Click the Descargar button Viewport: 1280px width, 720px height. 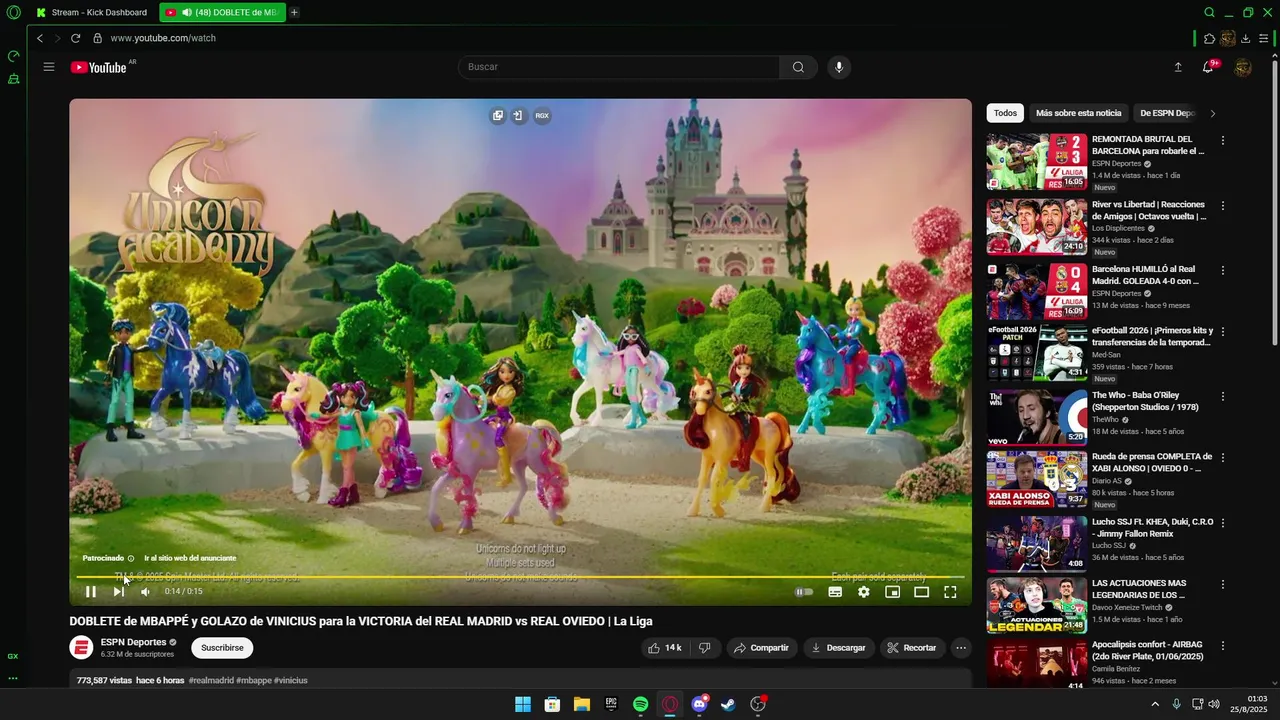click(838, 648)
